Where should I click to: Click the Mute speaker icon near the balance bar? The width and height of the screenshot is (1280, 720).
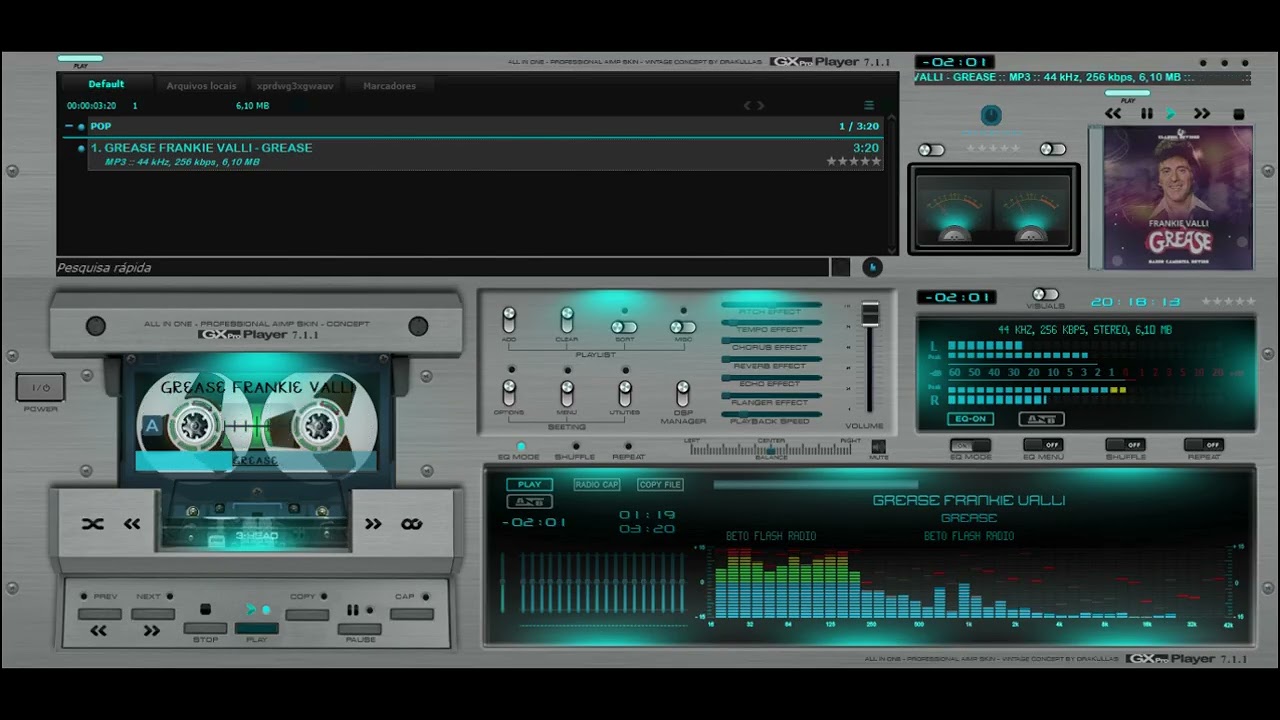click(878, 446)
